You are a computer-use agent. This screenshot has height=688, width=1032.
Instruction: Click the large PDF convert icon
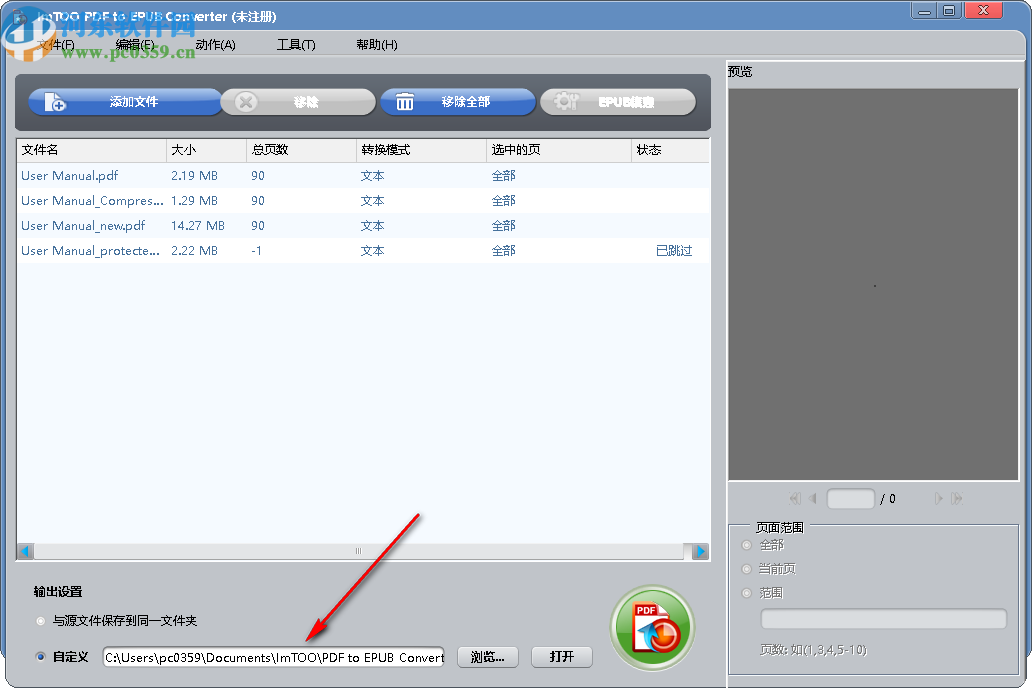pyautogui.click(x=652, y=629)
